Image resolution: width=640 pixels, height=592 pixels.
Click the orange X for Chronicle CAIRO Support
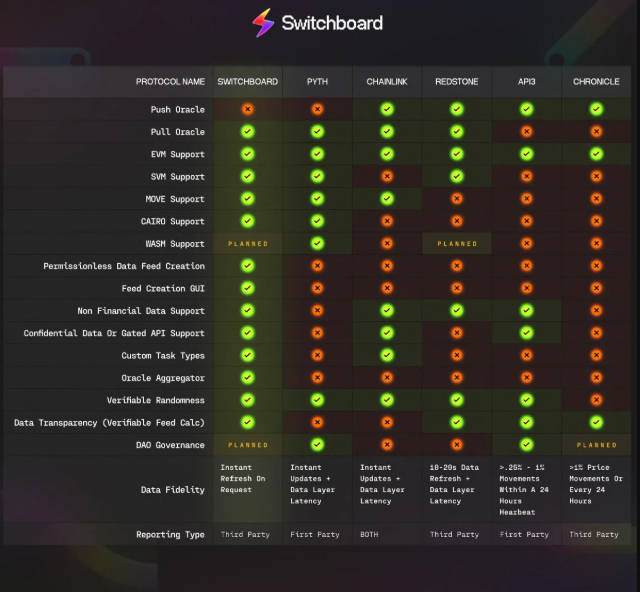pos(596,221)
